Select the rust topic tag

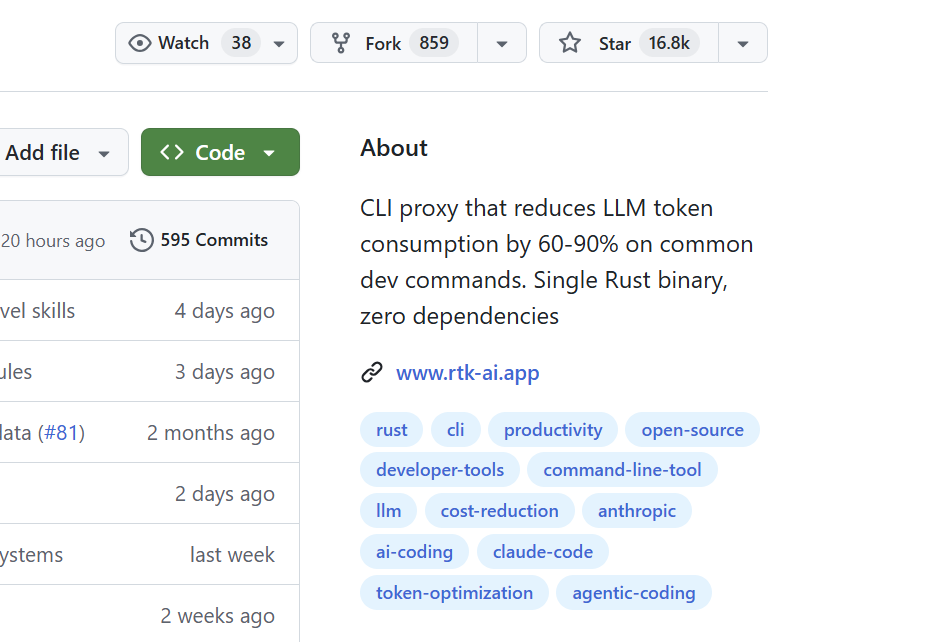point(391,430)
